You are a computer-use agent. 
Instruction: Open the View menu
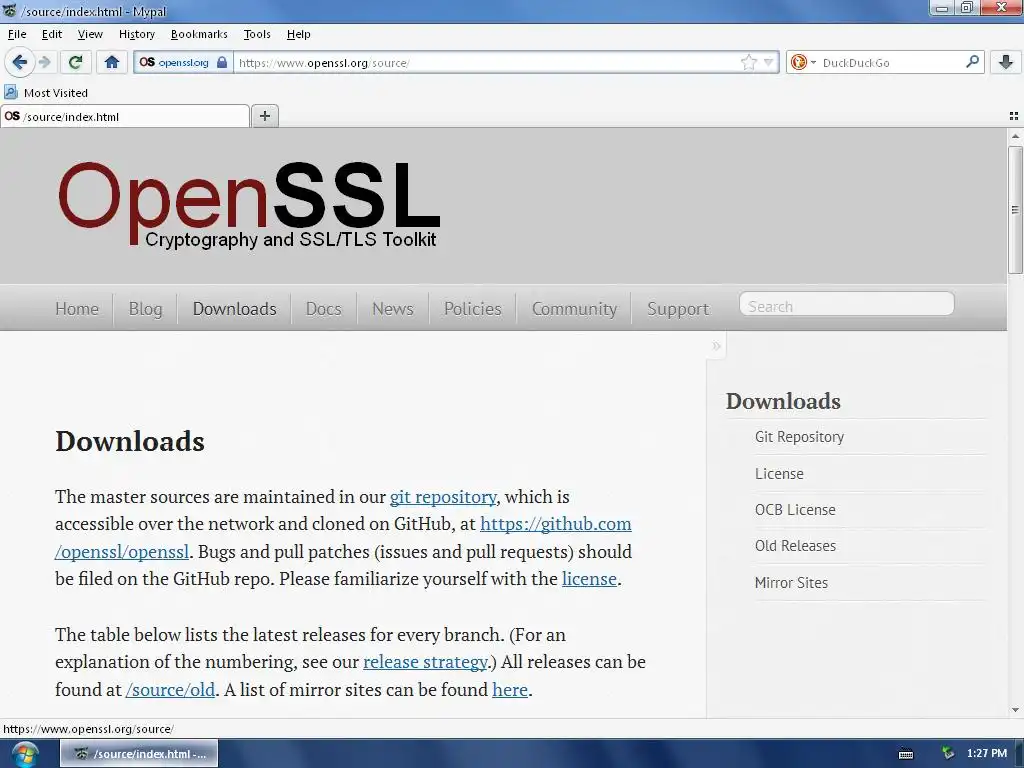pyautogui.click(x=90, y=34)
